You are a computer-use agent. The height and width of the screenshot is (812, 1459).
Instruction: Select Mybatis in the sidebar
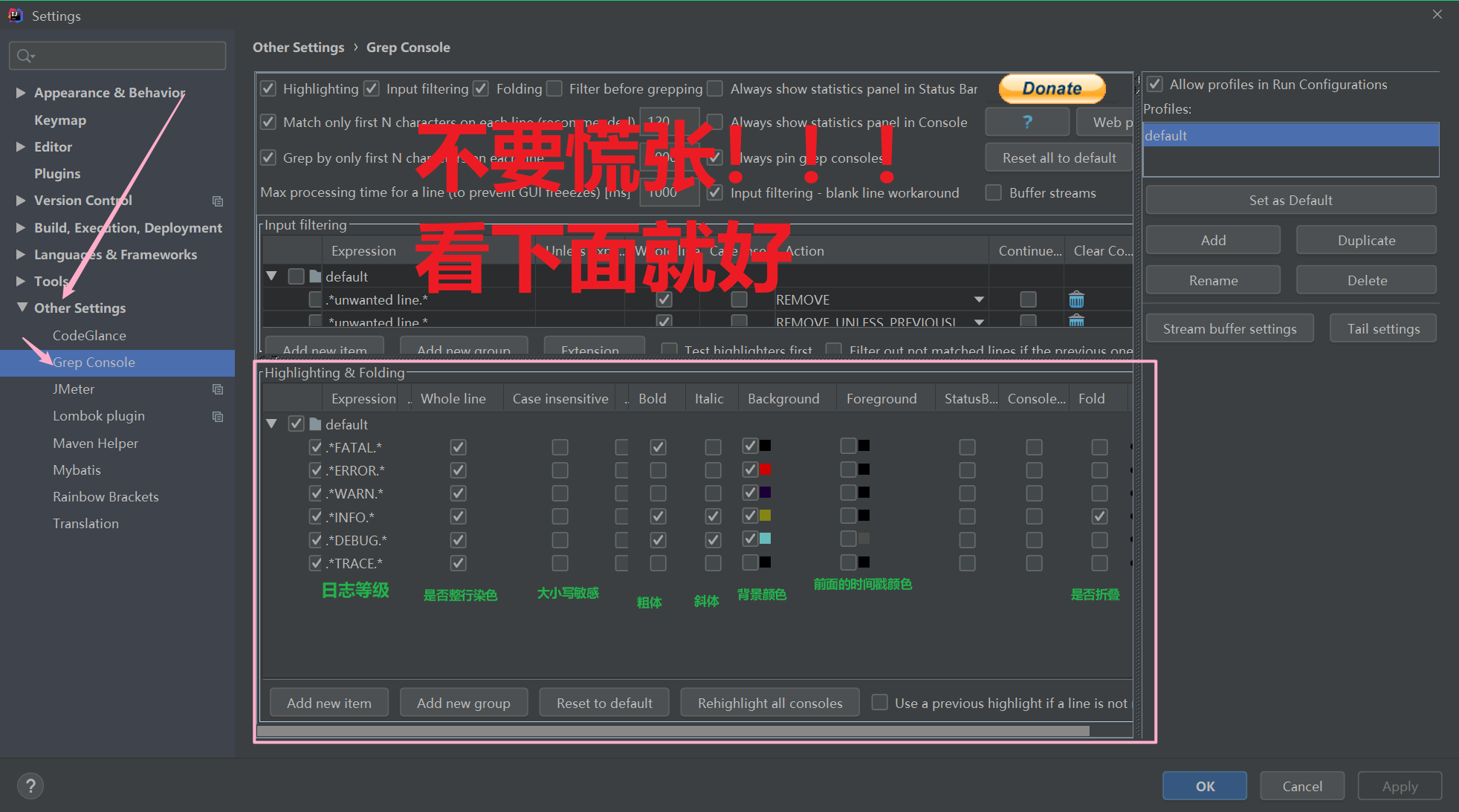click(77, 470)
